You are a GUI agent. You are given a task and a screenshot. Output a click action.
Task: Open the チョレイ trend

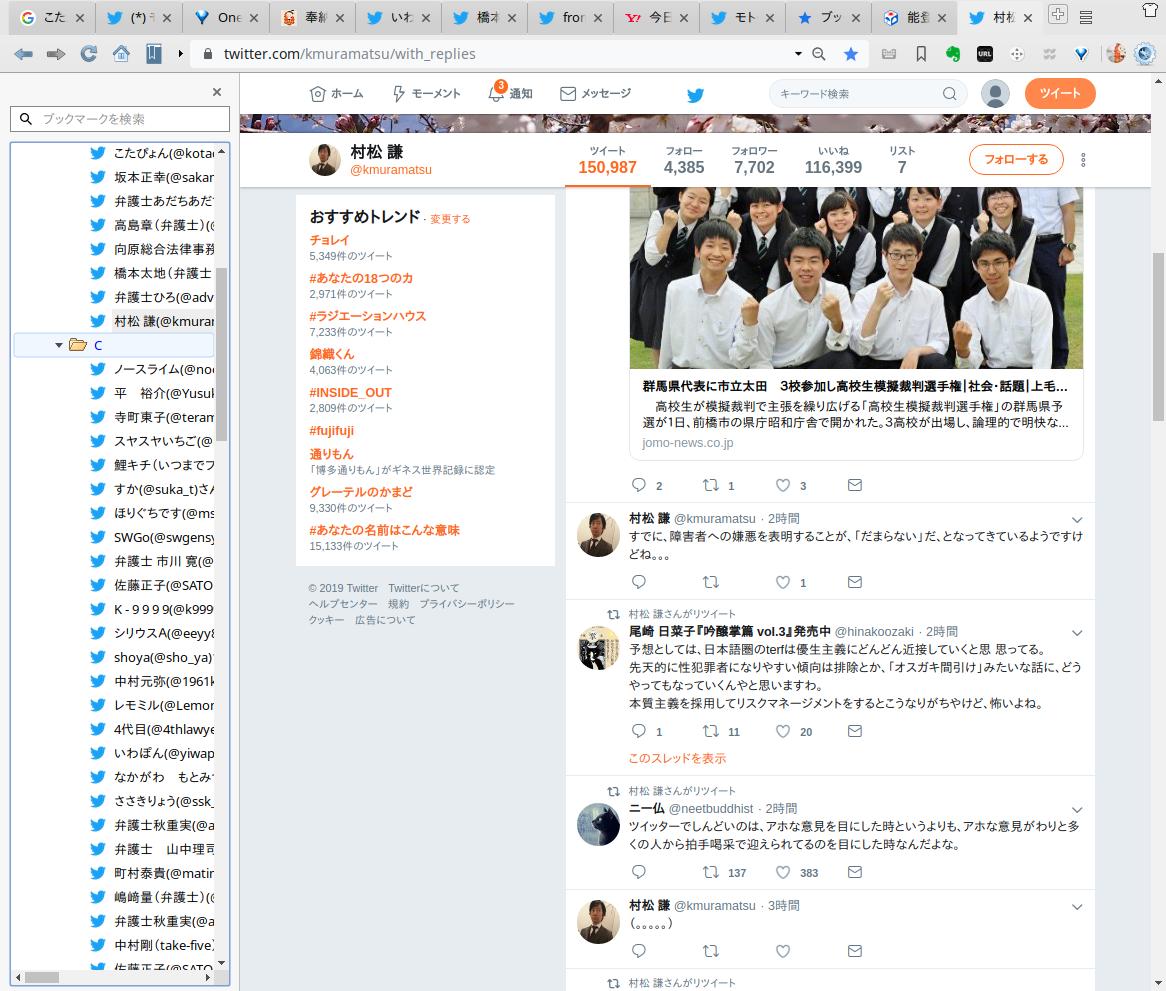pos(329,240)
